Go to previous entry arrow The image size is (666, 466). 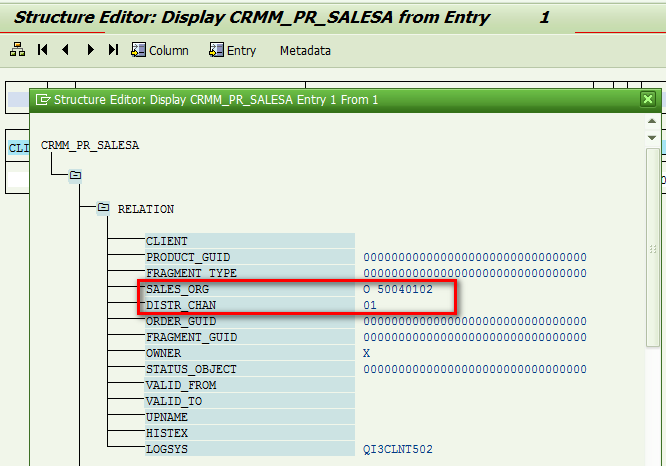point(65,50)
